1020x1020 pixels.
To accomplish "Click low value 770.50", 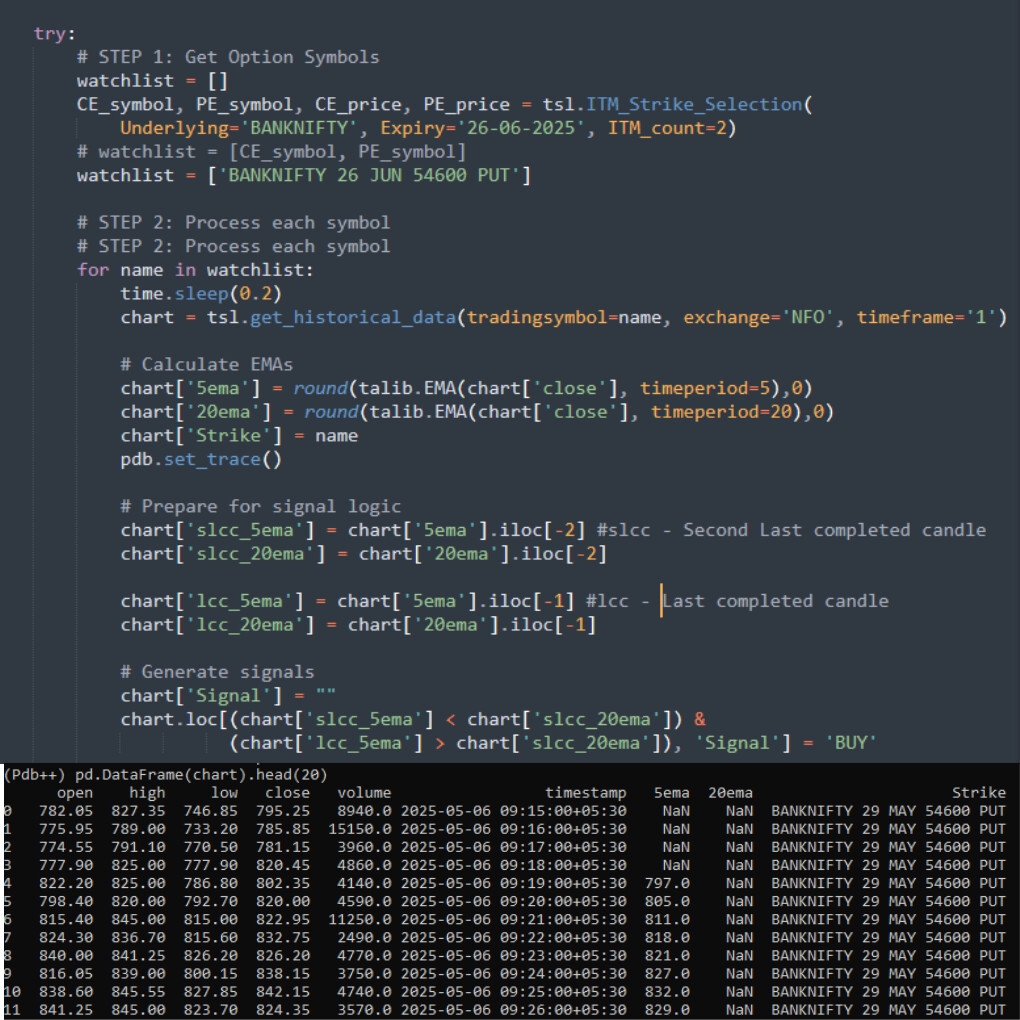I will pos(210,847).
